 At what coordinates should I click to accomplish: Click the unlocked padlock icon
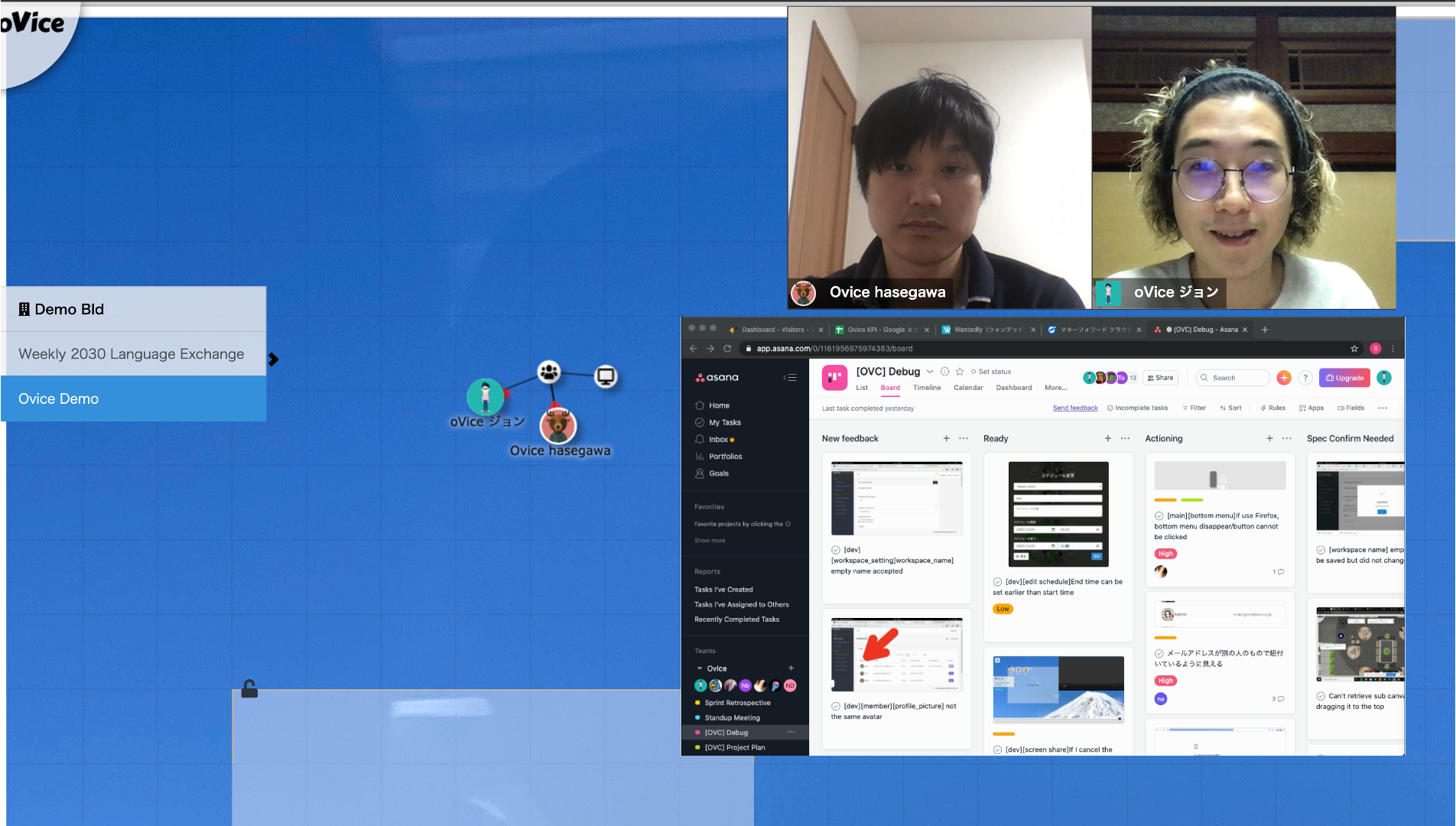(x=249, y=689)
